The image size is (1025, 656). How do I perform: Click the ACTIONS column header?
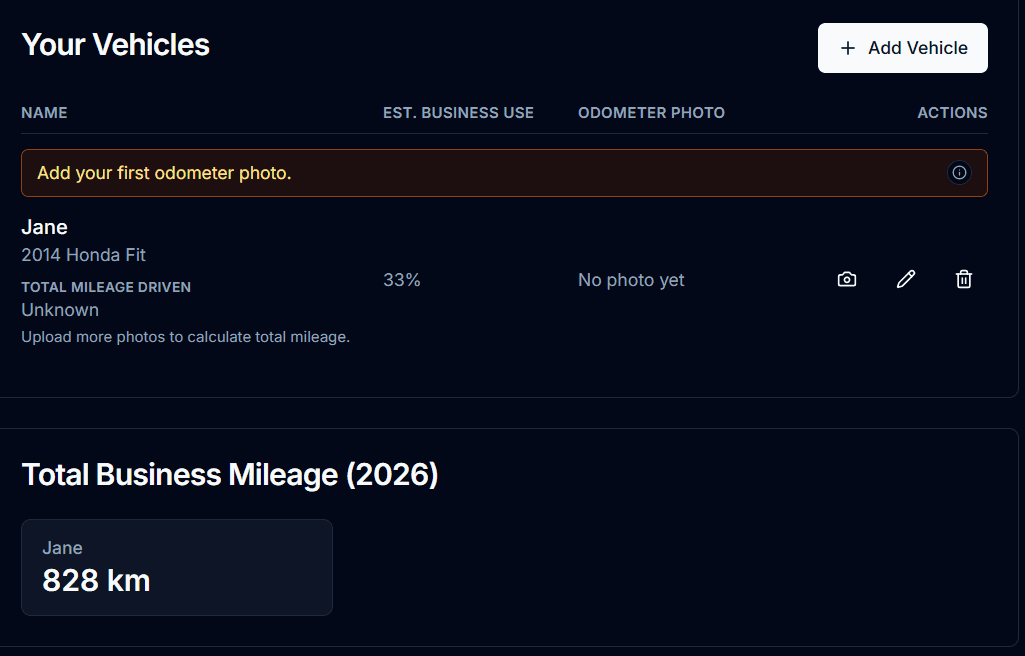pyautogui.click(x=952, y=113)
